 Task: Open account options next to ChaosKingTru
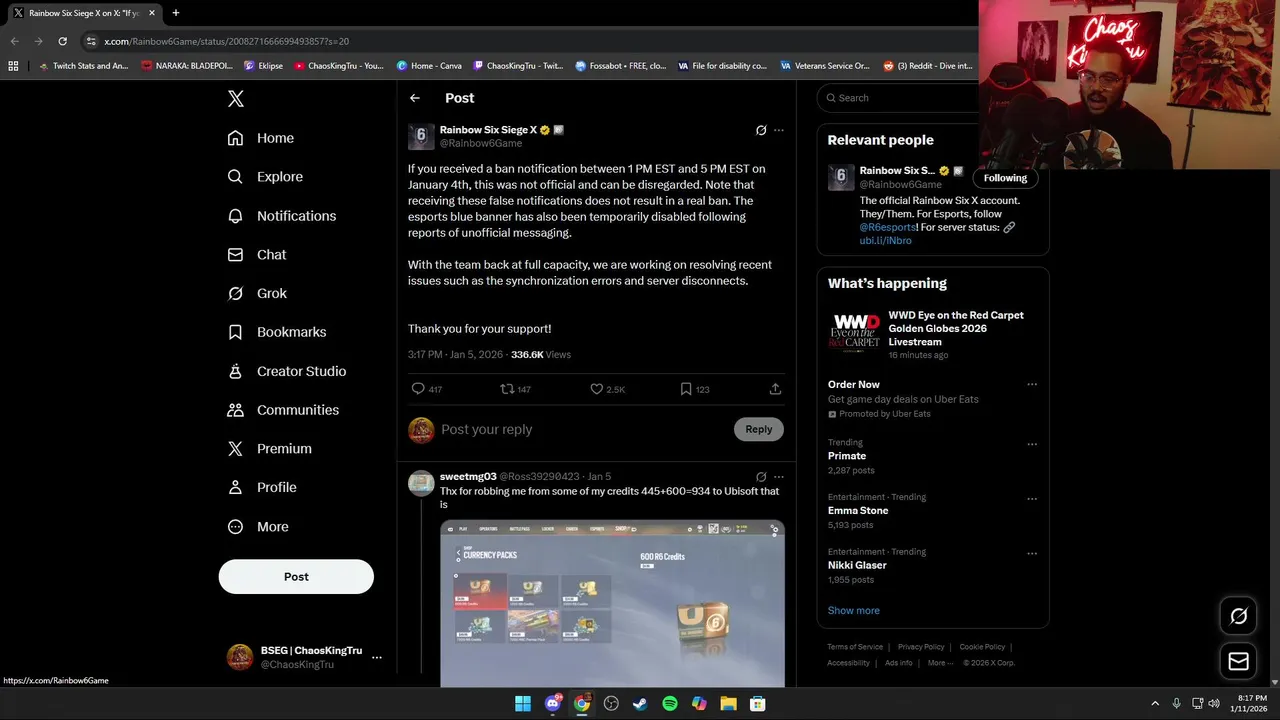[377, 657]
